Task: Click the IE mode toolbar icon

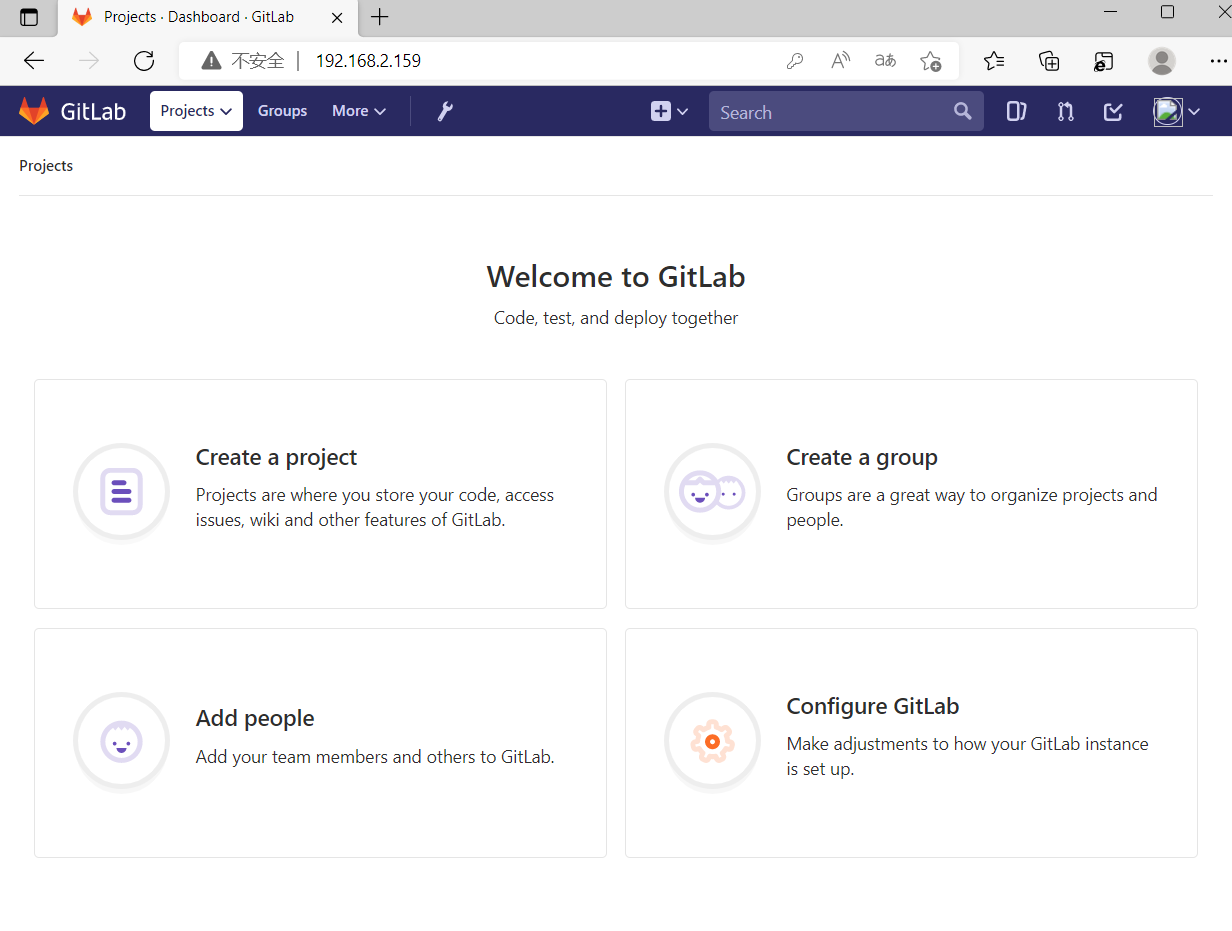Action: point(1103,61)
